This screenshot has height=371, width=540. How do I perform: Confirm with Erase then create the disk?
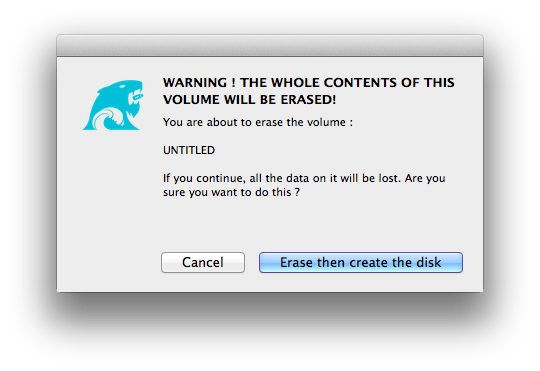click(361, 262)
